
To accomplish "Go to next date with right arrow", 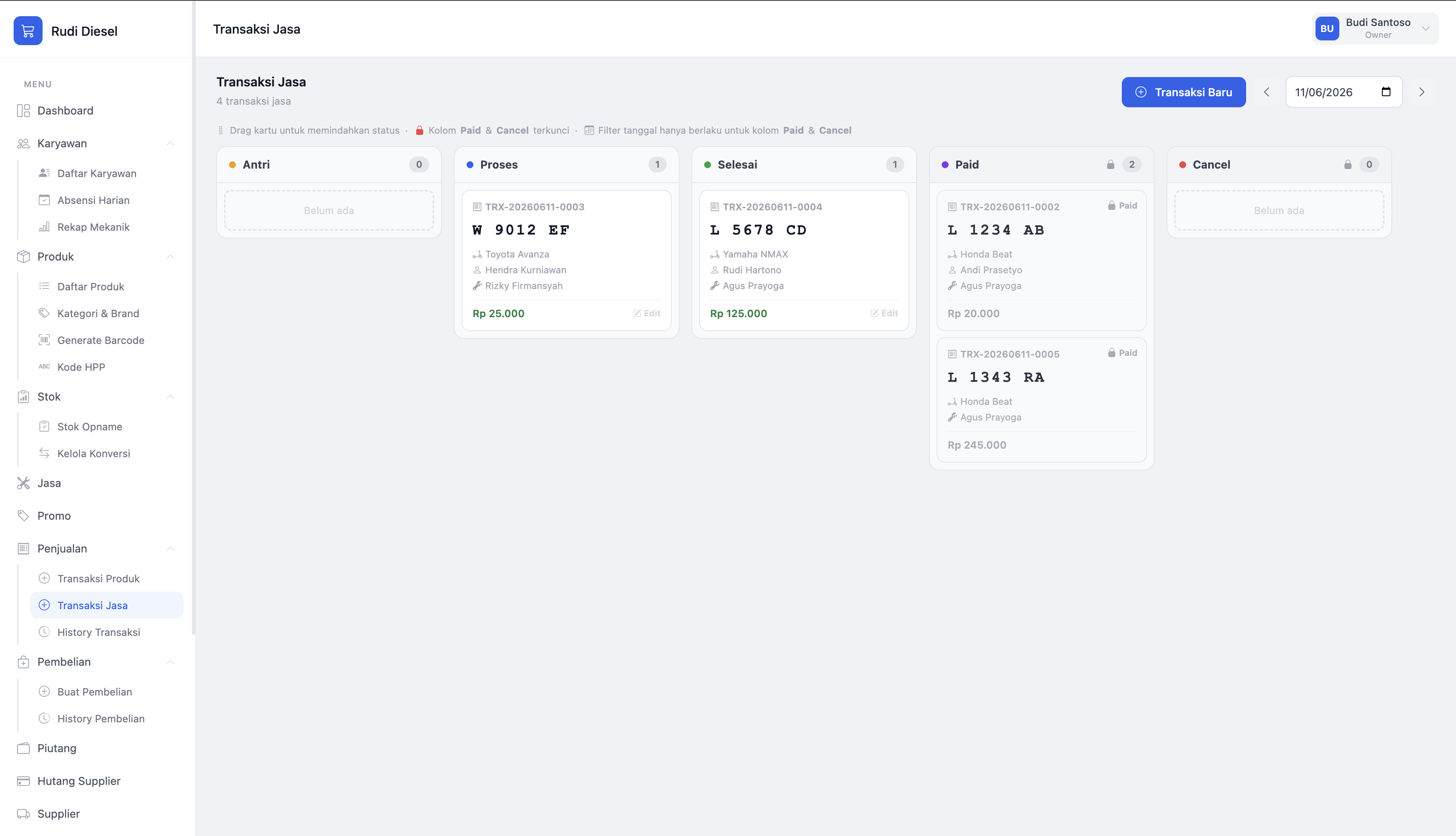I will (1422, 92).
